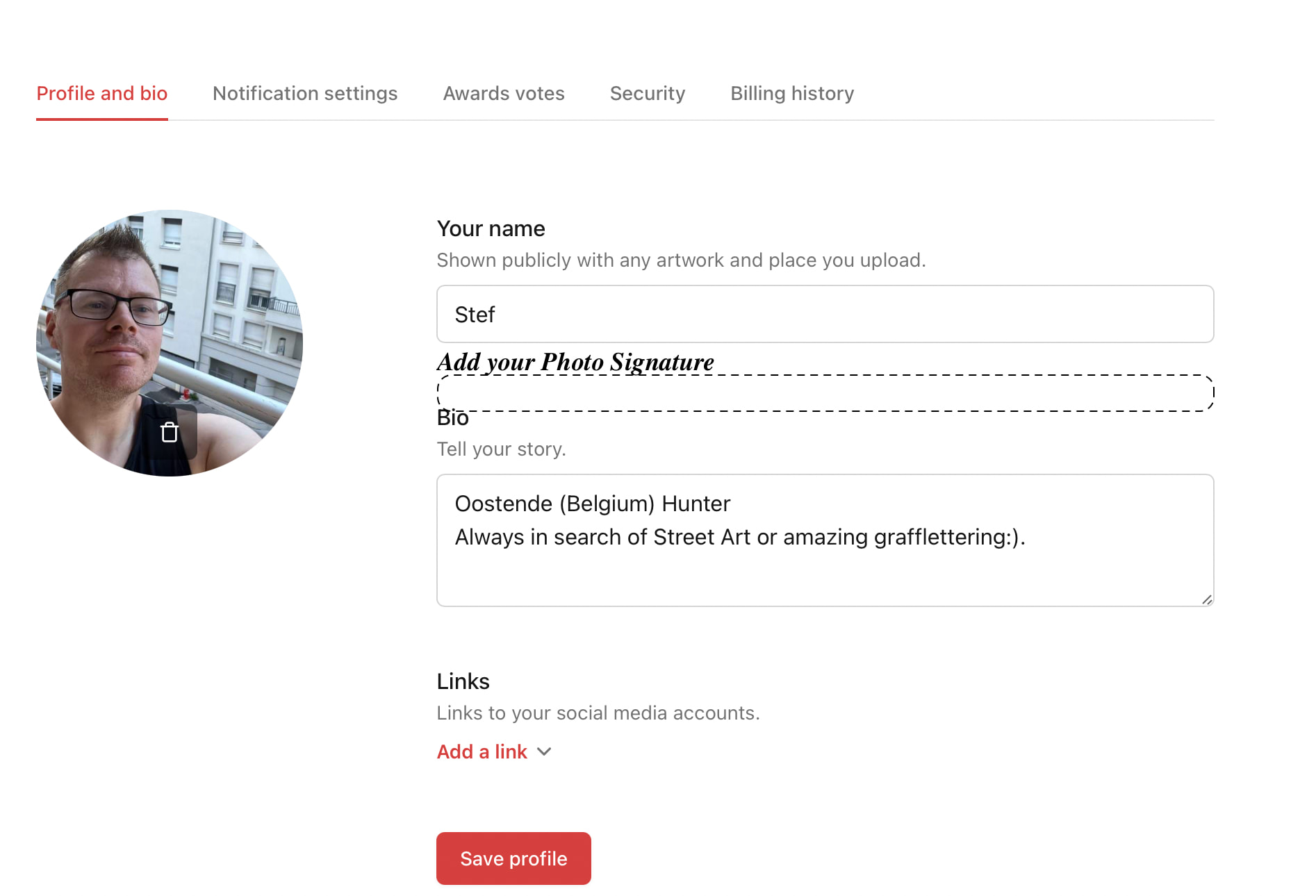Screen dimensions: 1316x896
Task: Grab the Bio textarea resize handle
Action: 1207,599
